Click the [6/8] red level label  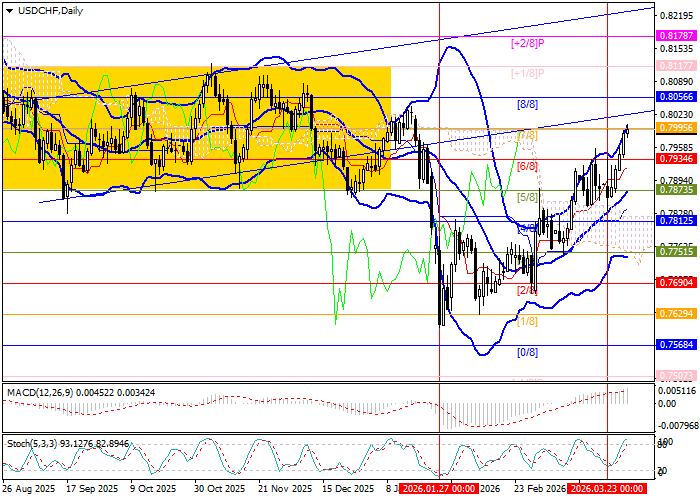pyautogui.click(x=527, y=166)
